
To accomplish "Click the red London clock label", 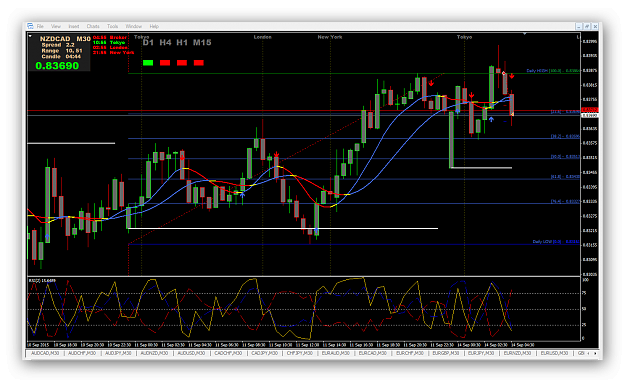I will tap(110, 47).
